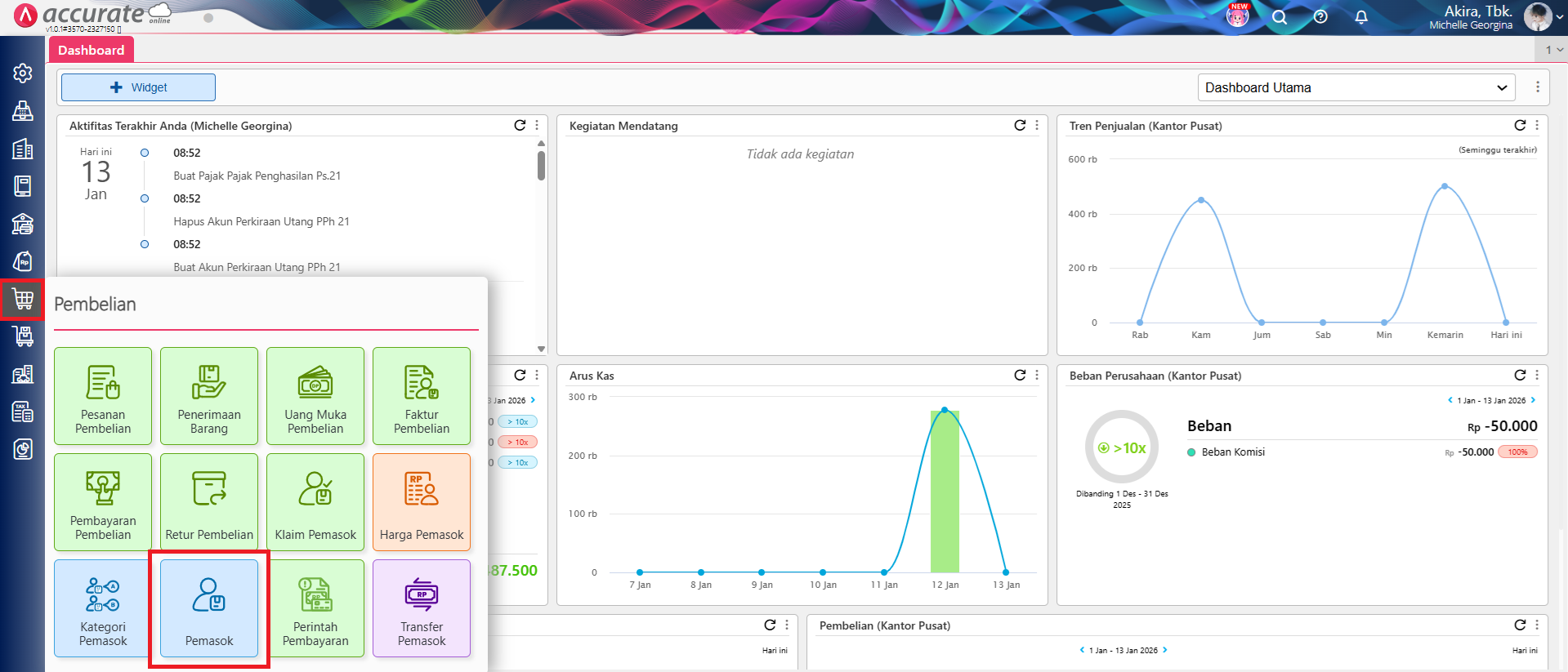The width and height of the screenshot is (1568, 672).
Task: Open Faktur Pembelian tile
Action: (422, 396)
